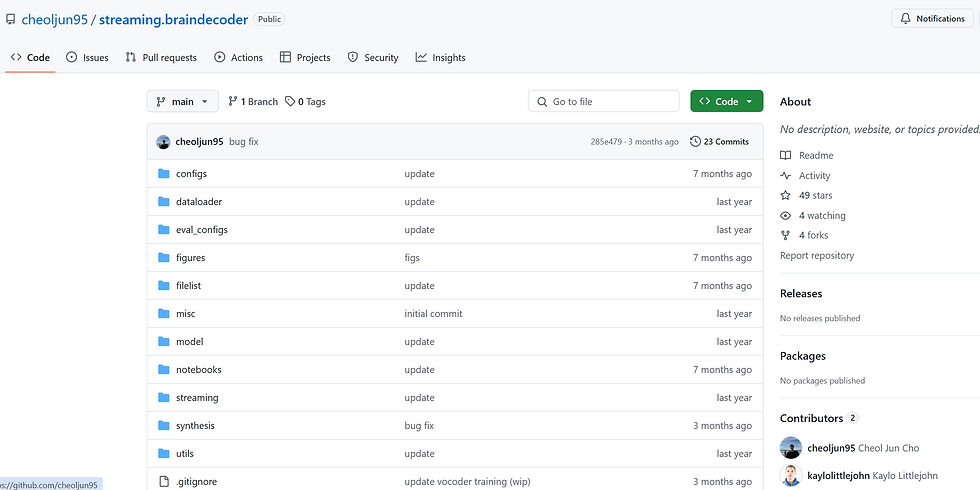Open the synthesis folder name
Viewport: 980px width, 490px height.
(195, 426)
